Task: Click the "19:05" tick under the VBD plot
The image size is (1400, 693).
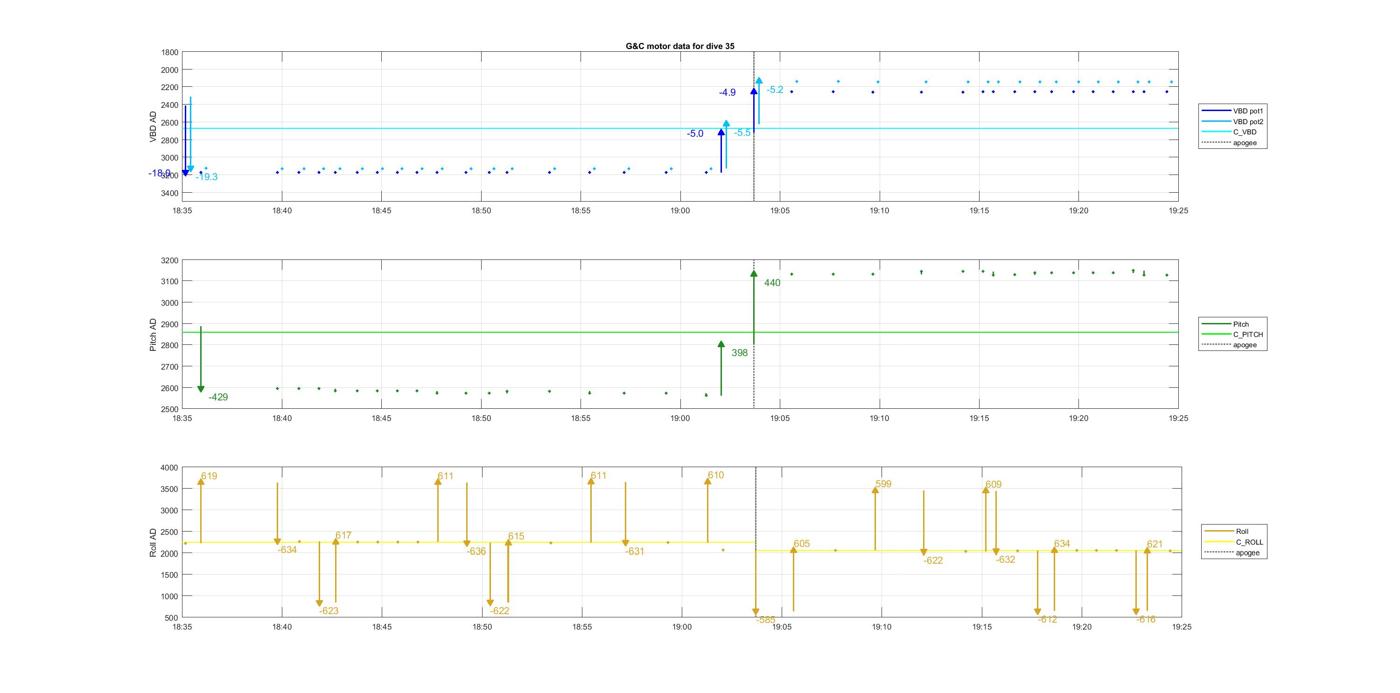Action: 780,211
